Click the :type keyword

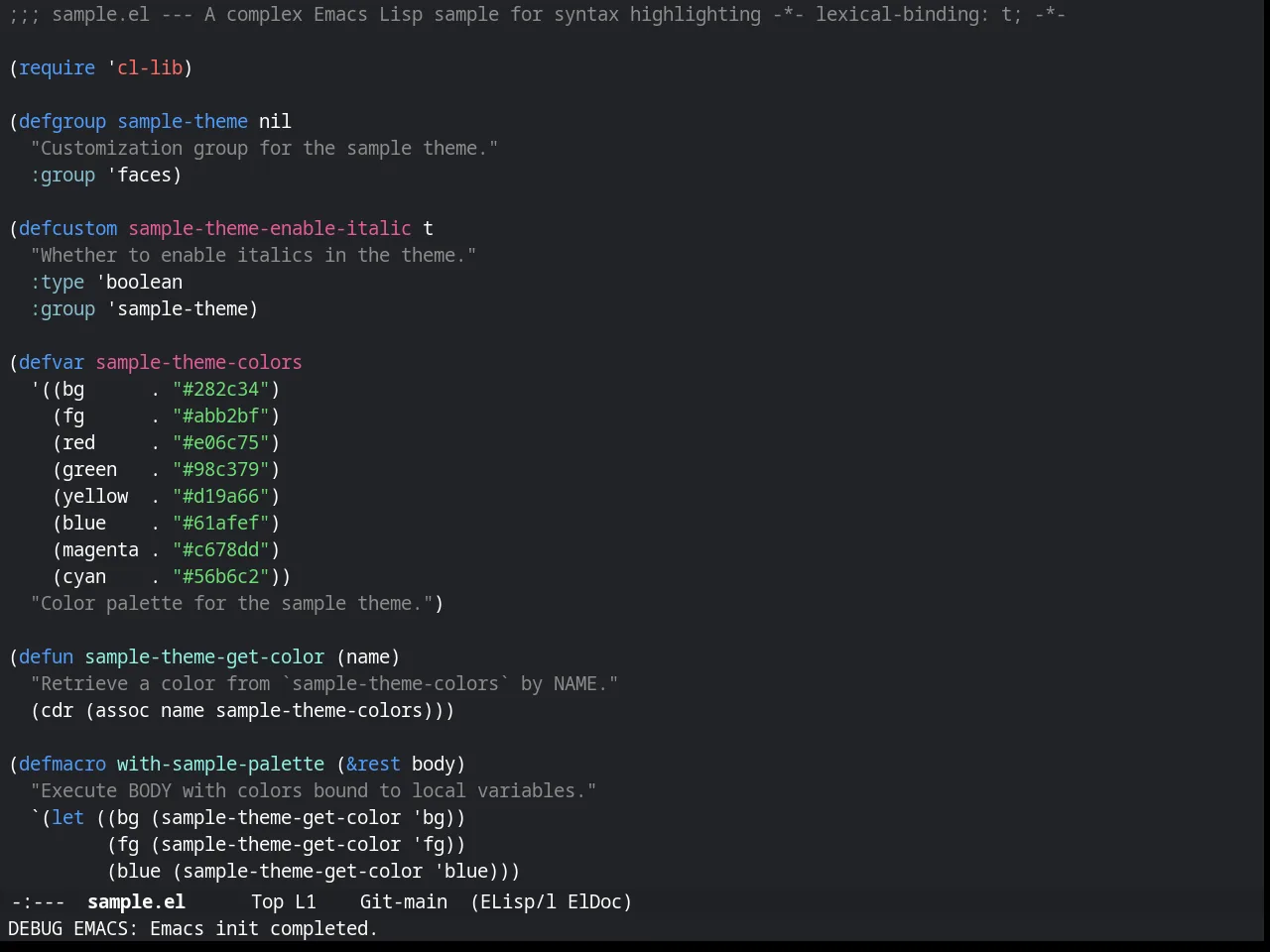pos(57,282)
